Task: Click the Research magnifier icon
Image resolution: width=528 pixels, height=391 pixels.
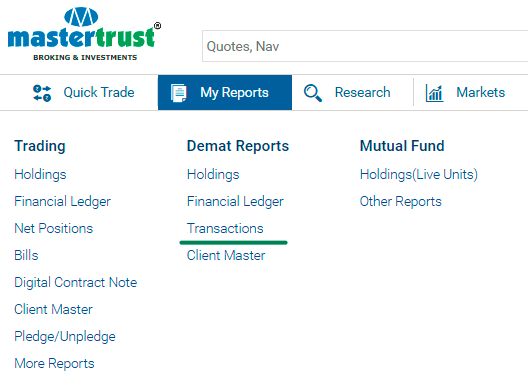Action: pyautogui.click(x=312, y=93)
